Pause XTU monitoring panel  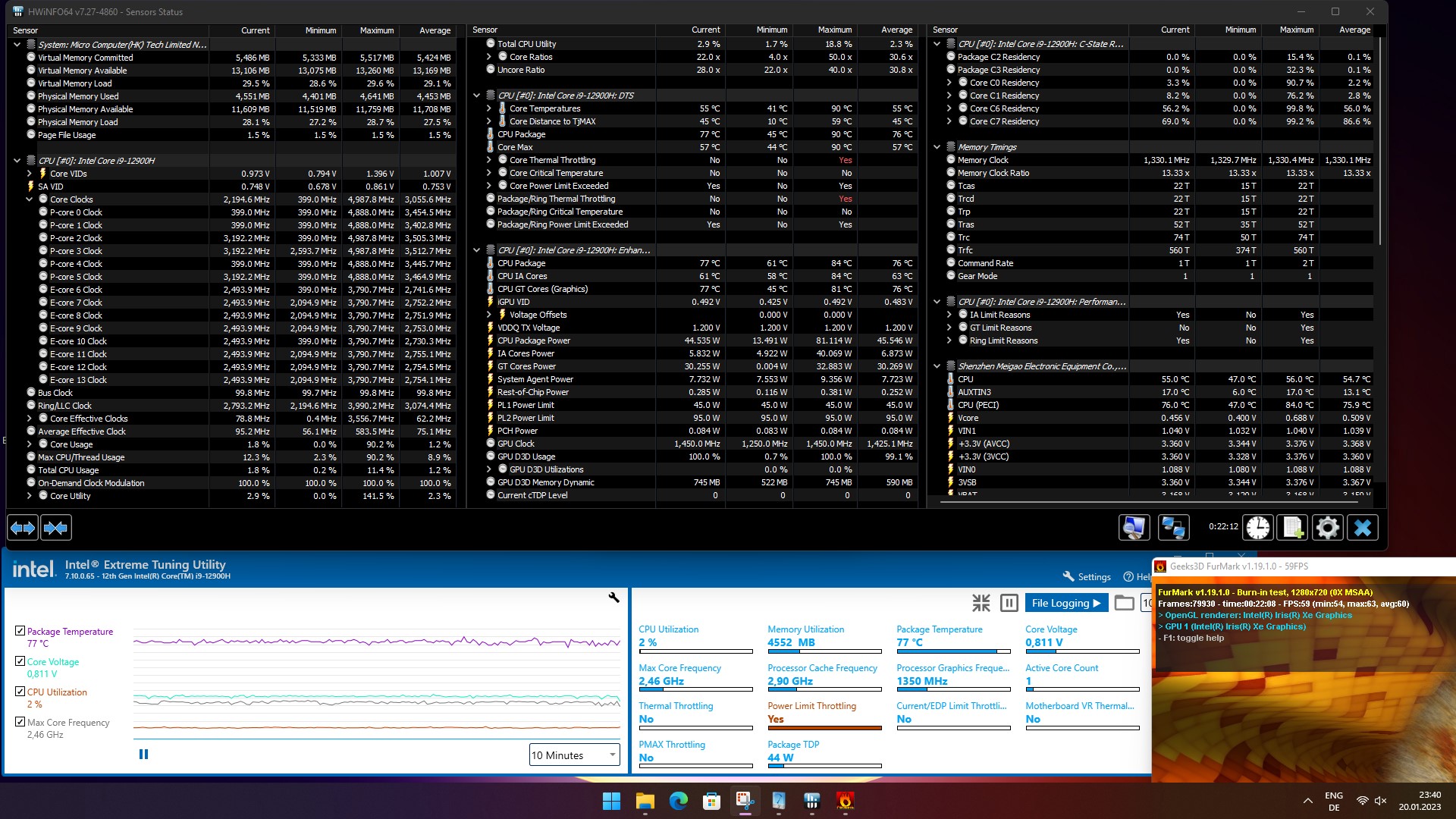pyautogui.click(x=1009, y=603)
